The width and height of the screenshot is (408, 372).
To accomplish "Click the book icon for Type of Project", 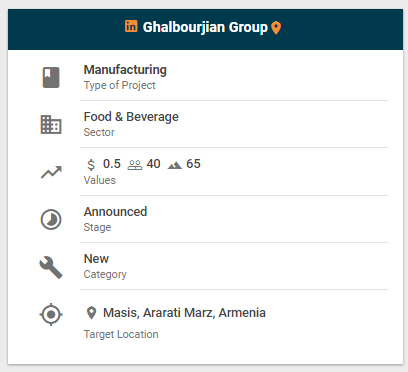I will click(51, 78).
